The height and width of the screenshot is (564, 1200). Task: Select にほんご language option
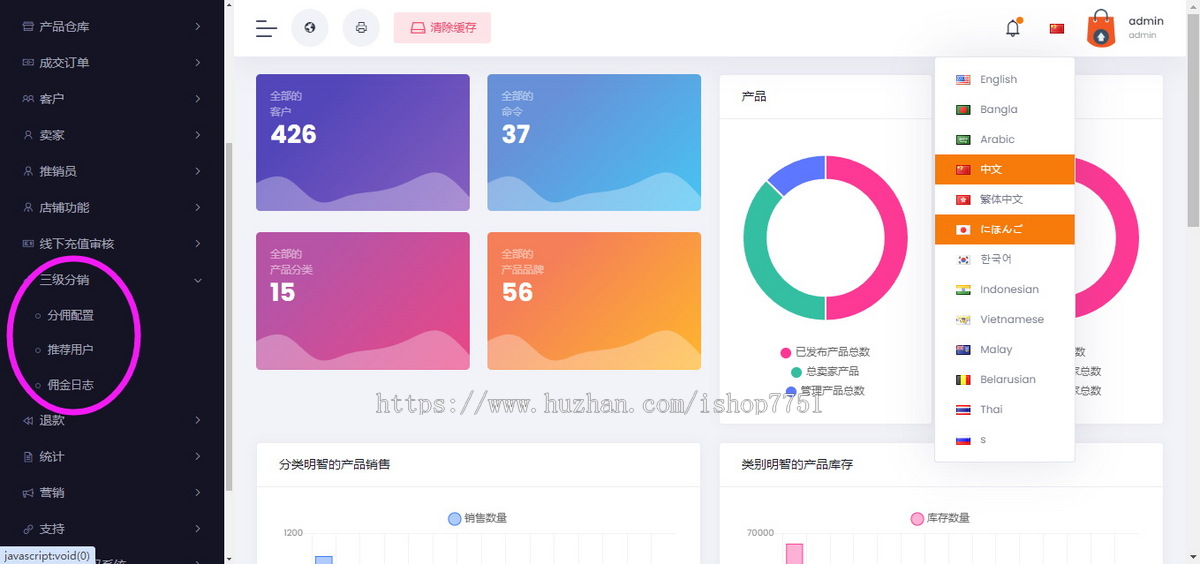coord(1004,230)
